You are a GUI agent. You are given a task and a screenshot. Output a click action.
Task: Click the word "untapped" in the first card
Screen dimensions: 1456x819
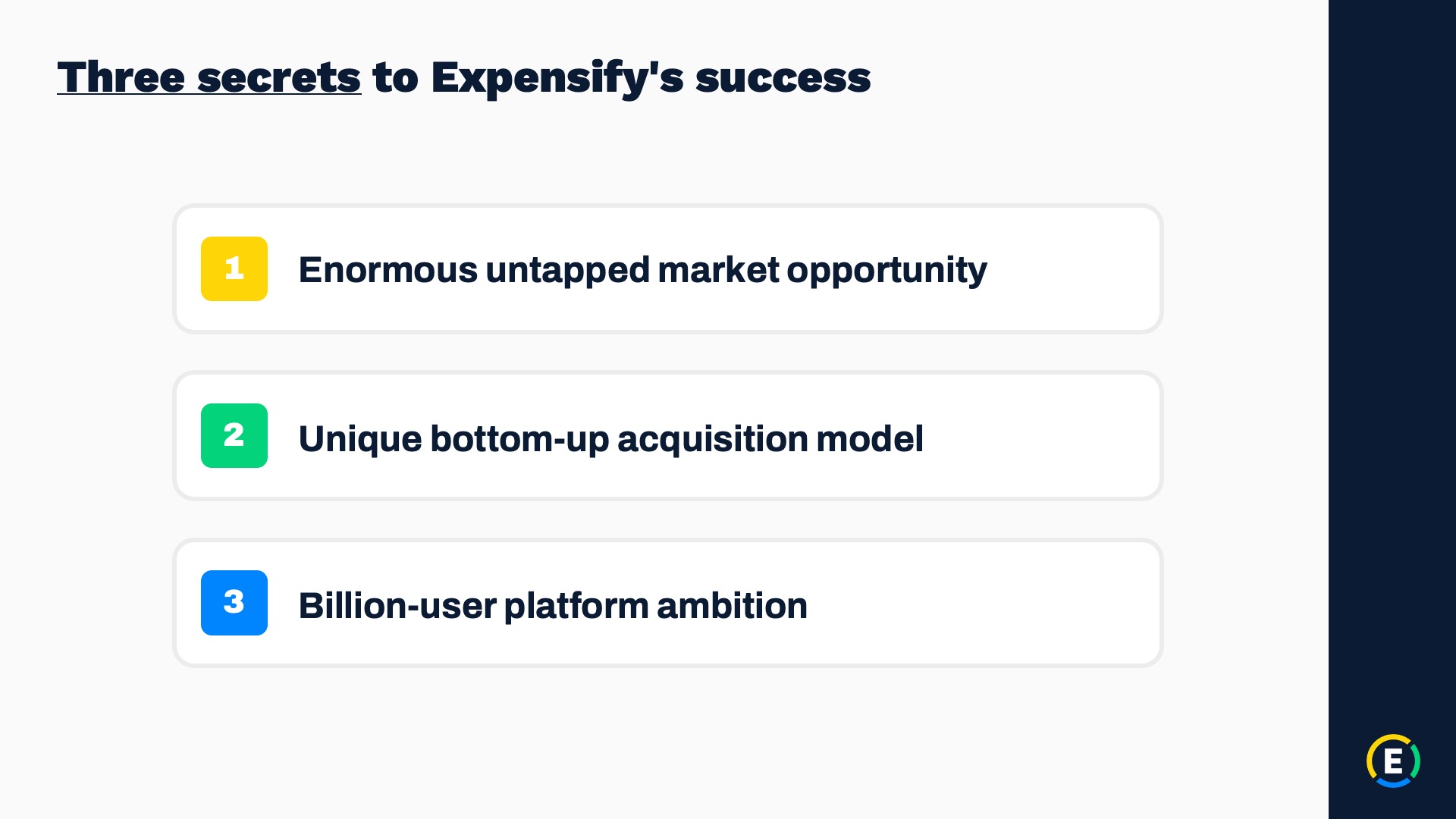(567, 271)
